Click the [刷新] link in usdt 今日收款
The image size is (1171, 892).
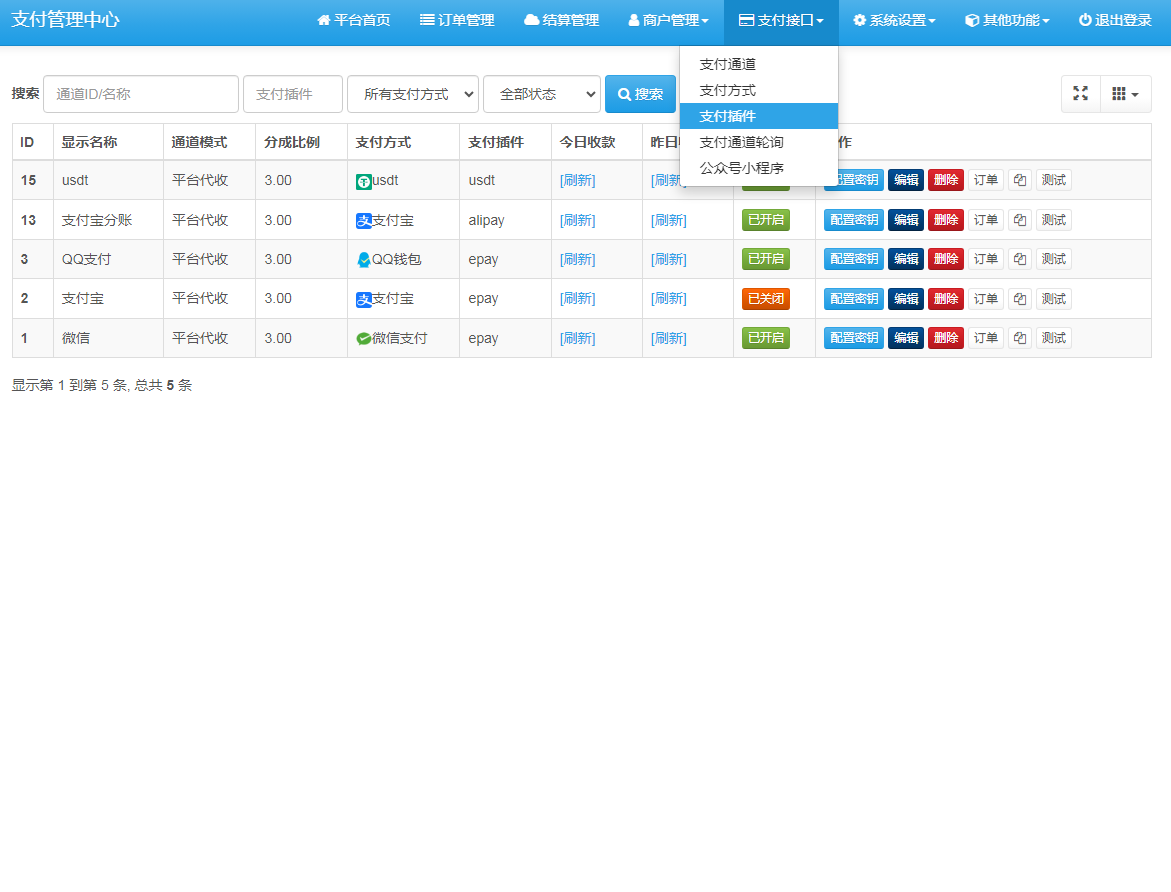point(577,180)
